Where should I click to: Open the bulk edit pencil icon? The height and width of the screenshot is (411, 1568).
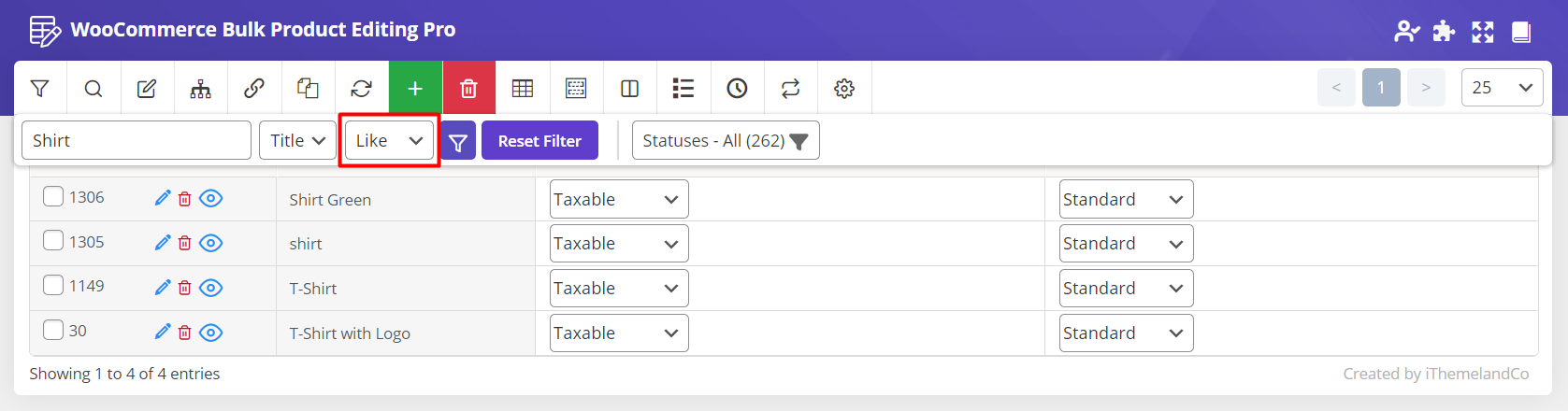147,89
